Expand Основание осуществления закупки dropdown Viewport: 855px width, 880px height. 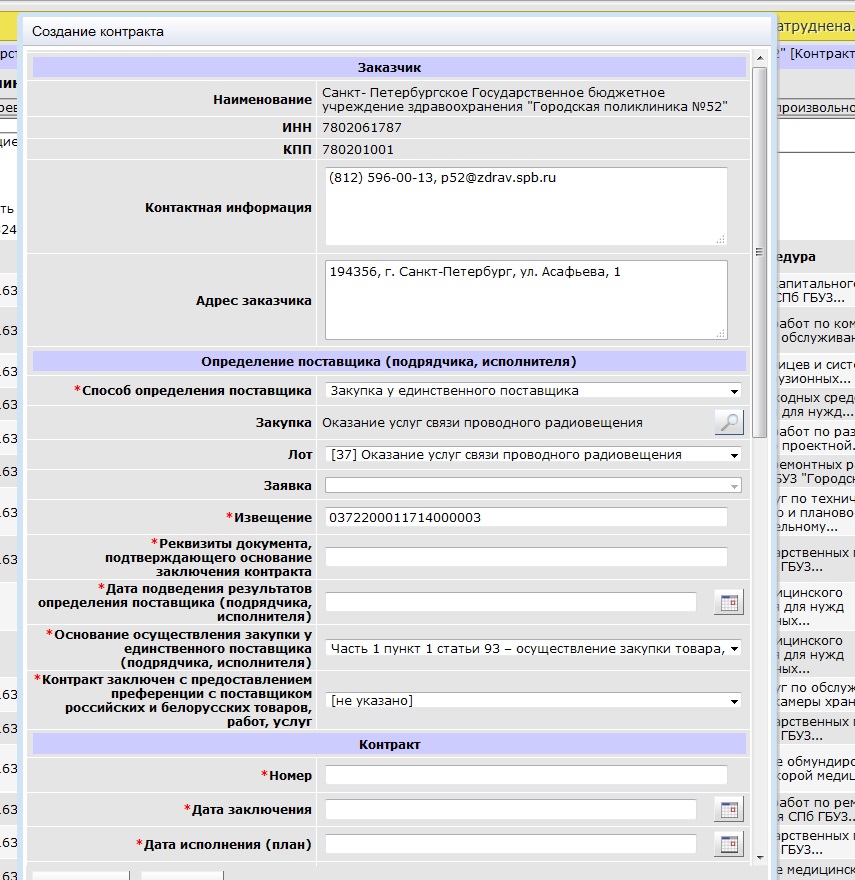coord(533,649)
